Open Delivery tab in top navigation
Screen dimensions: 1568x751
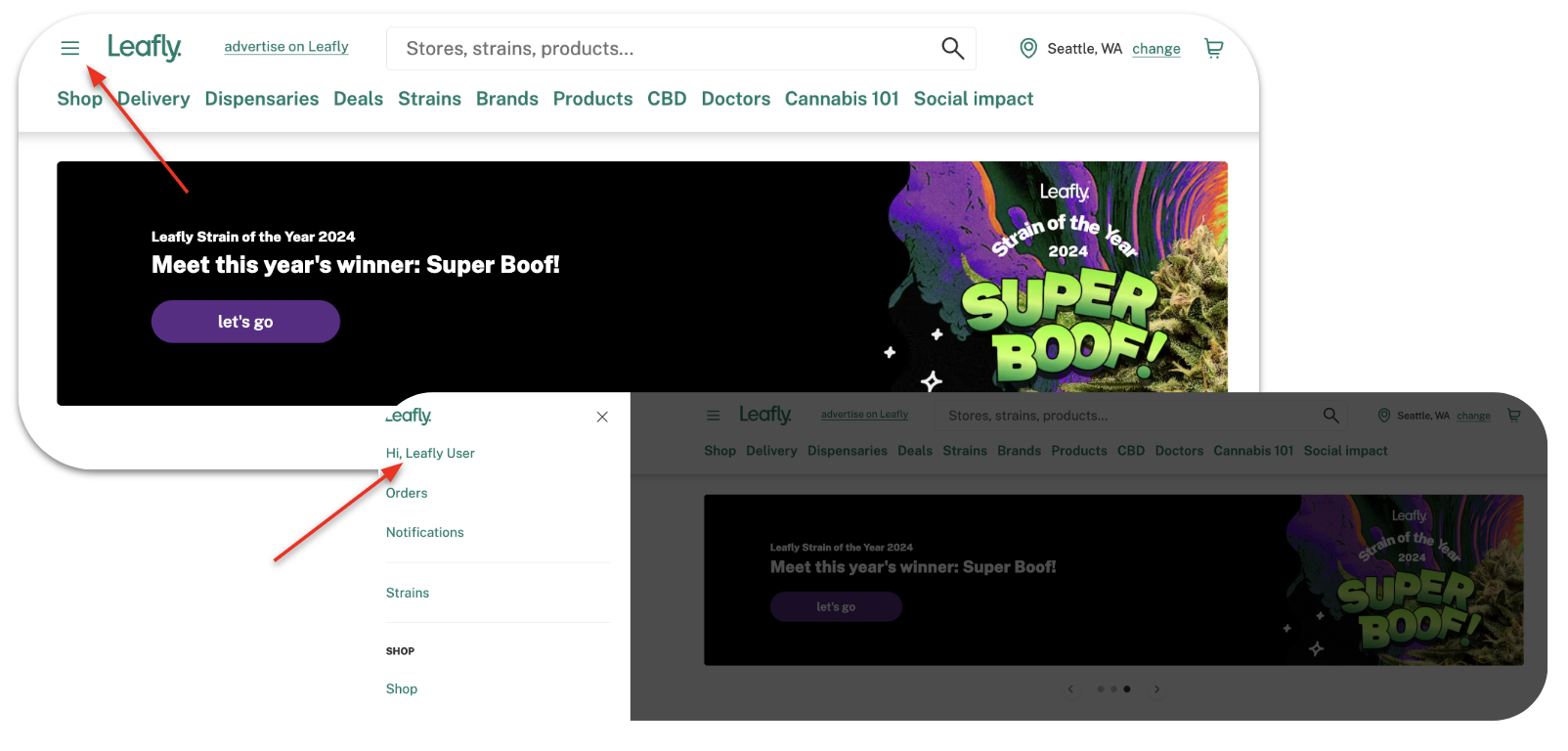pyautogui.click(x=153, y=99)
